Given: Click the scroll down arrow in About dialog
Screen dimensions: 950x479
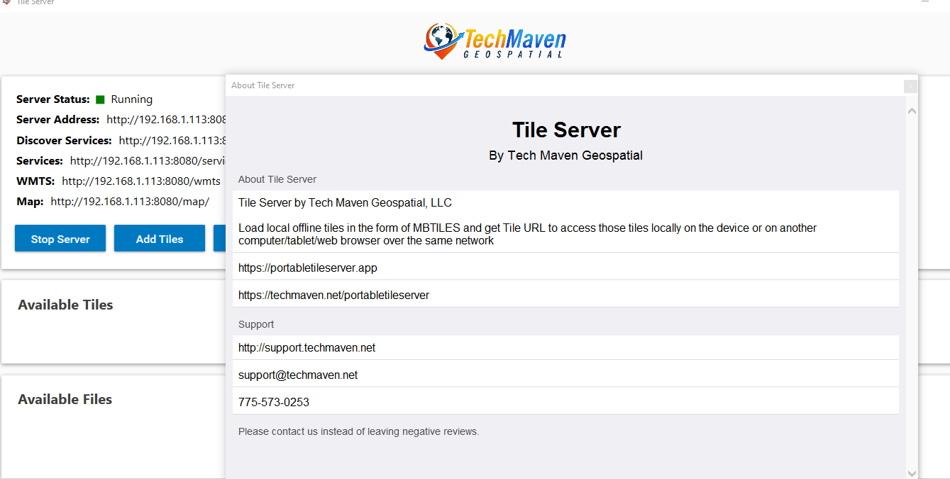Looking at the screenshot, I should click(x=911, y=473).
